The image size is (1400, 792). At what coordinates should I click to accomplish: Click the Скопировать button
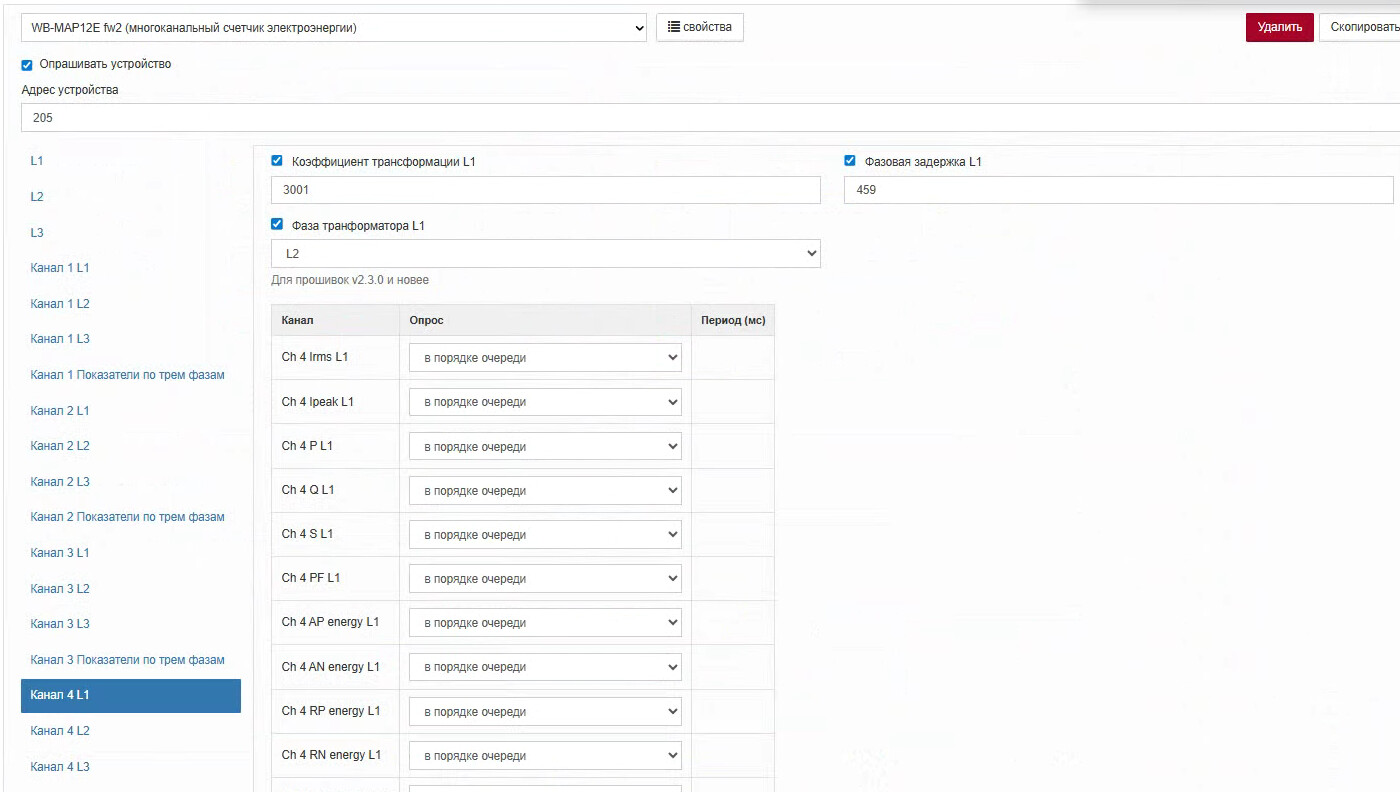click(x=1360, y=27)
